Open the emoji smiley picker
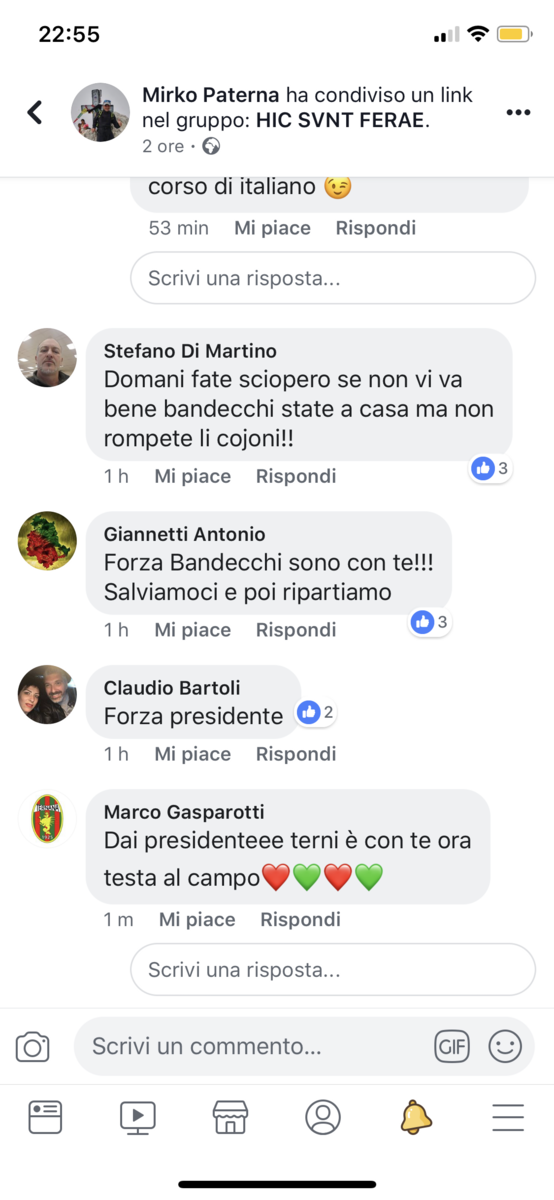 tap(505, 1047)
